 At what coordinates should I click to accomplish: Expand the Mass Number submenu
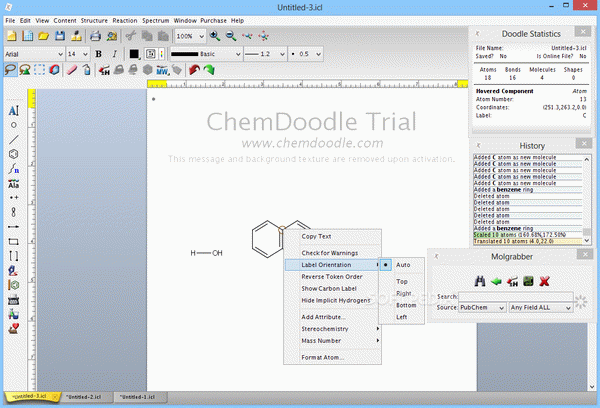click(x=333, y=341)
